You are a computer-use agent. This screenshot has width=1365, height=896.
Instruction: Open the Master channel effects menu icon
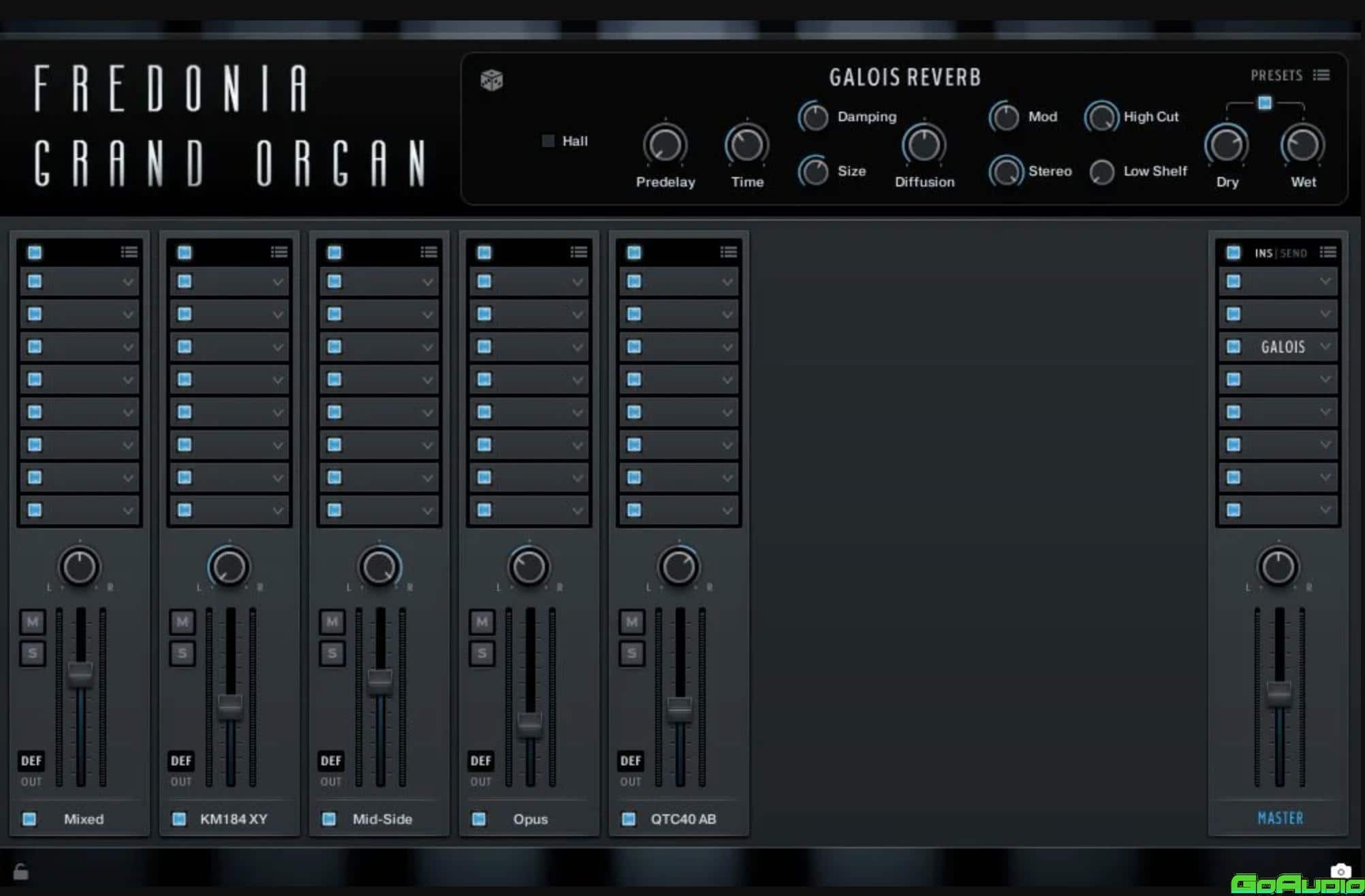(x=1328, y=253)
